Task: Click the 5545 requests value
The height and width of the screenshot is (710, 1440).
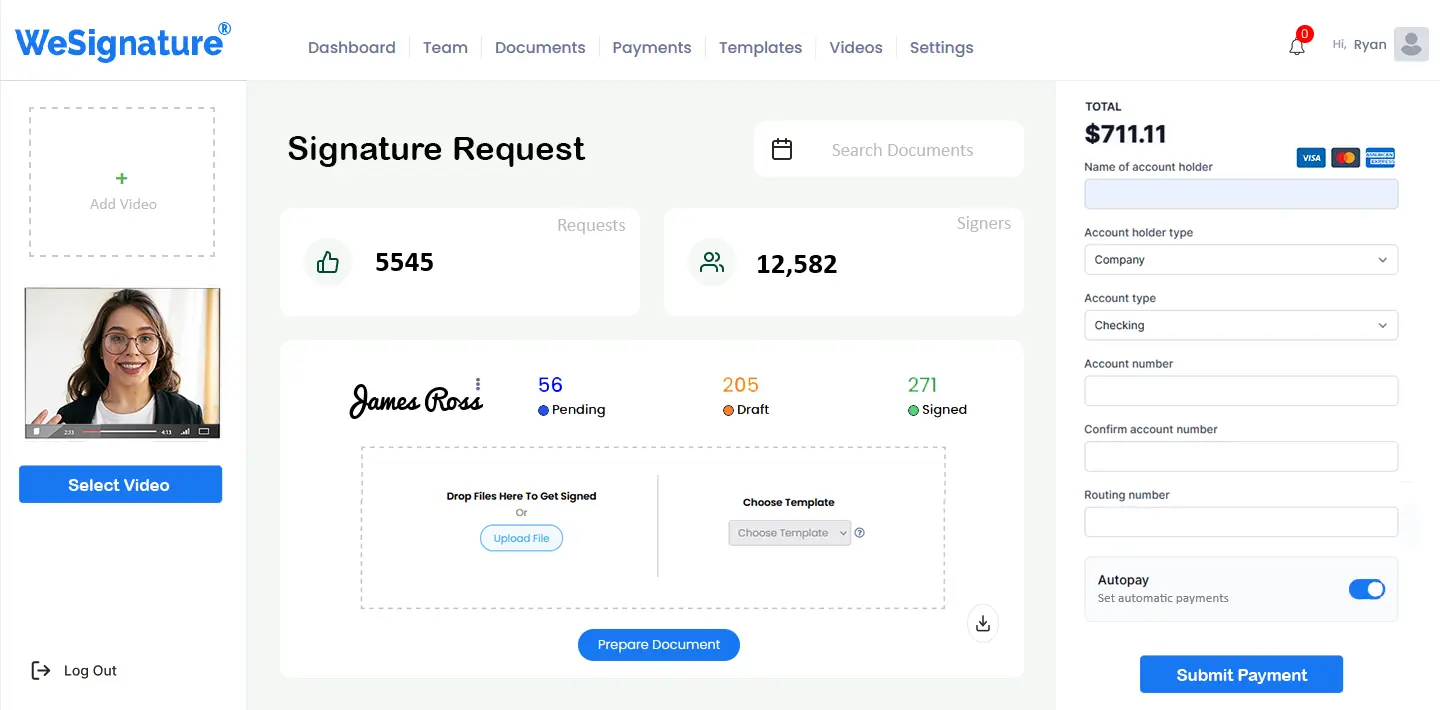Action: (404, 262)
